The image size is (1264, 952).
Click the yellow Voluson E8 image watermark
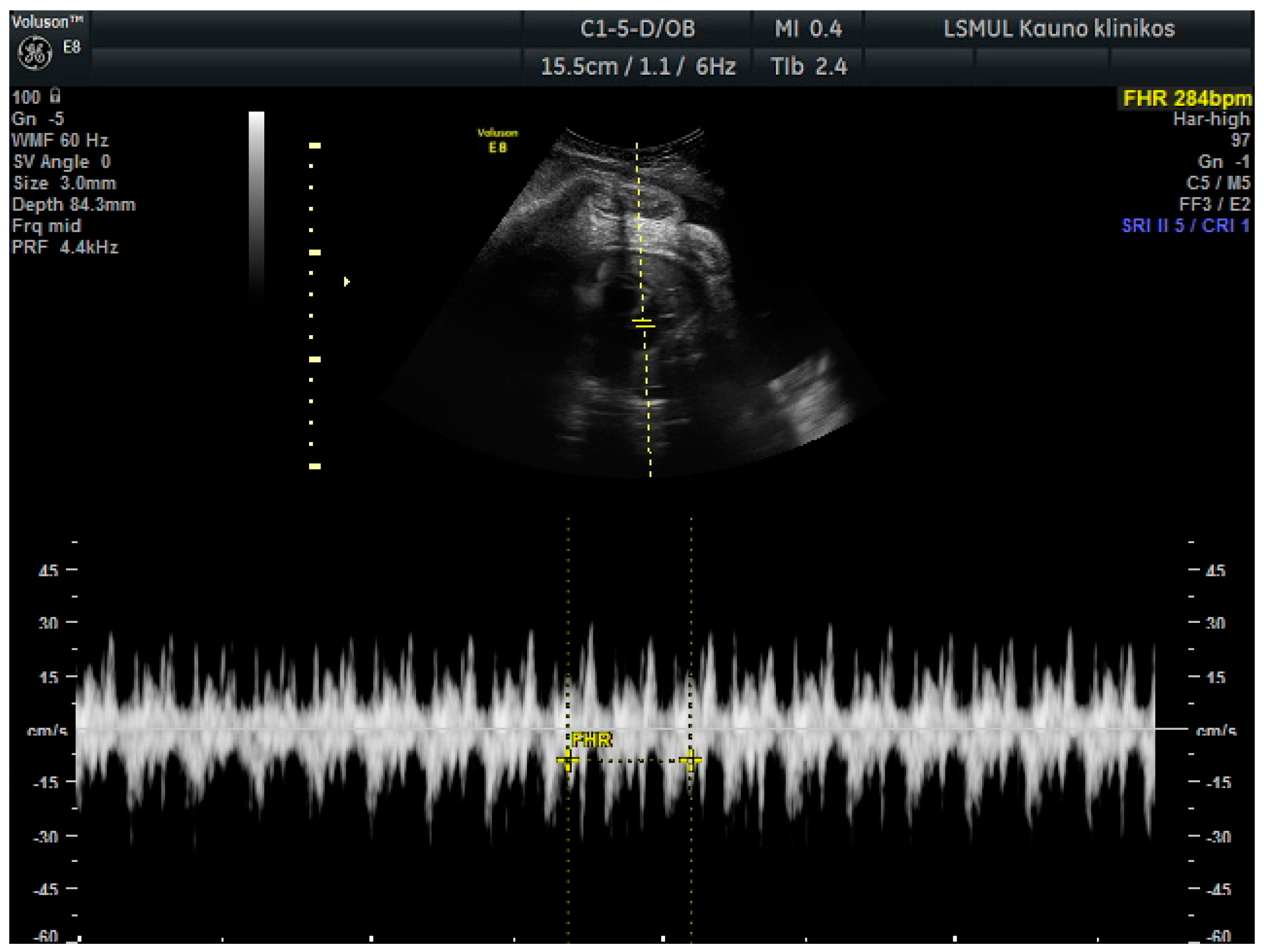[497, 141]
